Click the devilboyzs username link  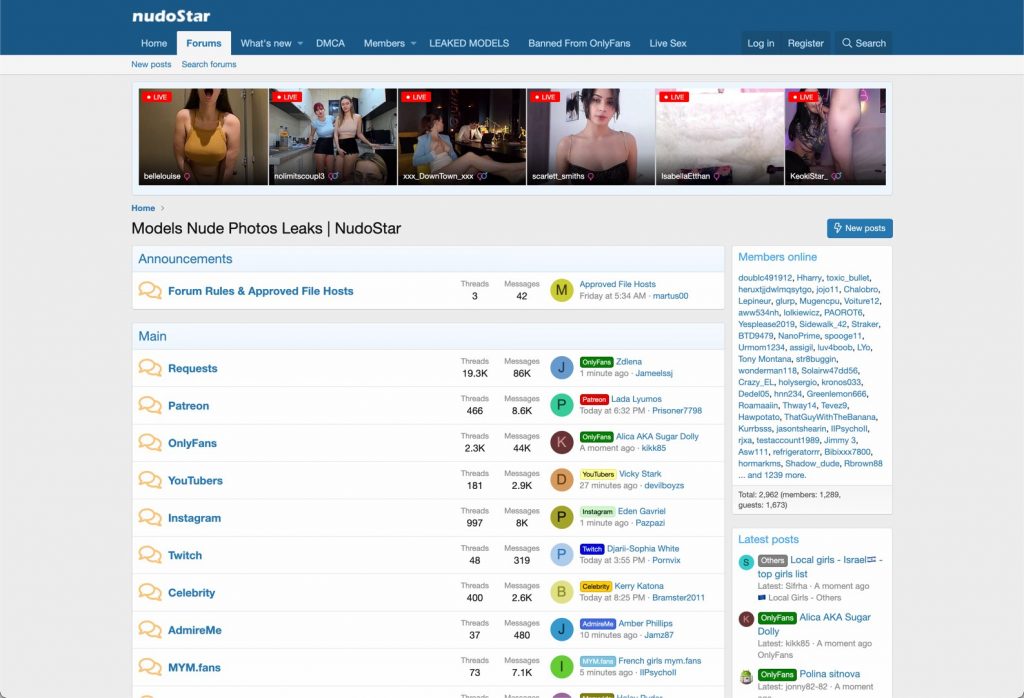pyautogui.click(x=664, y=486)
